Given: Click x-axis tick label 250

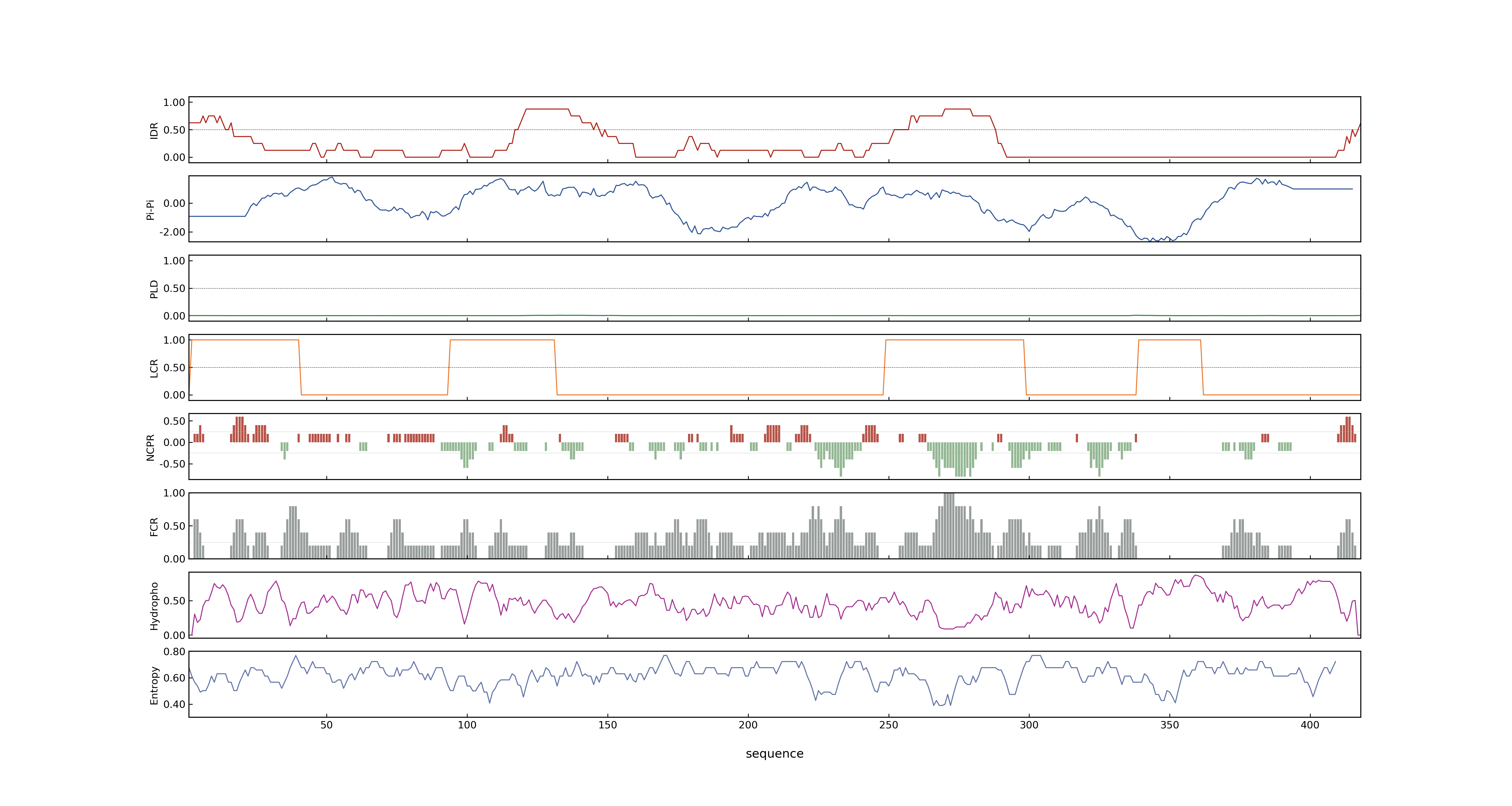Looking at the screenshot, I should [x=889, y=725].
